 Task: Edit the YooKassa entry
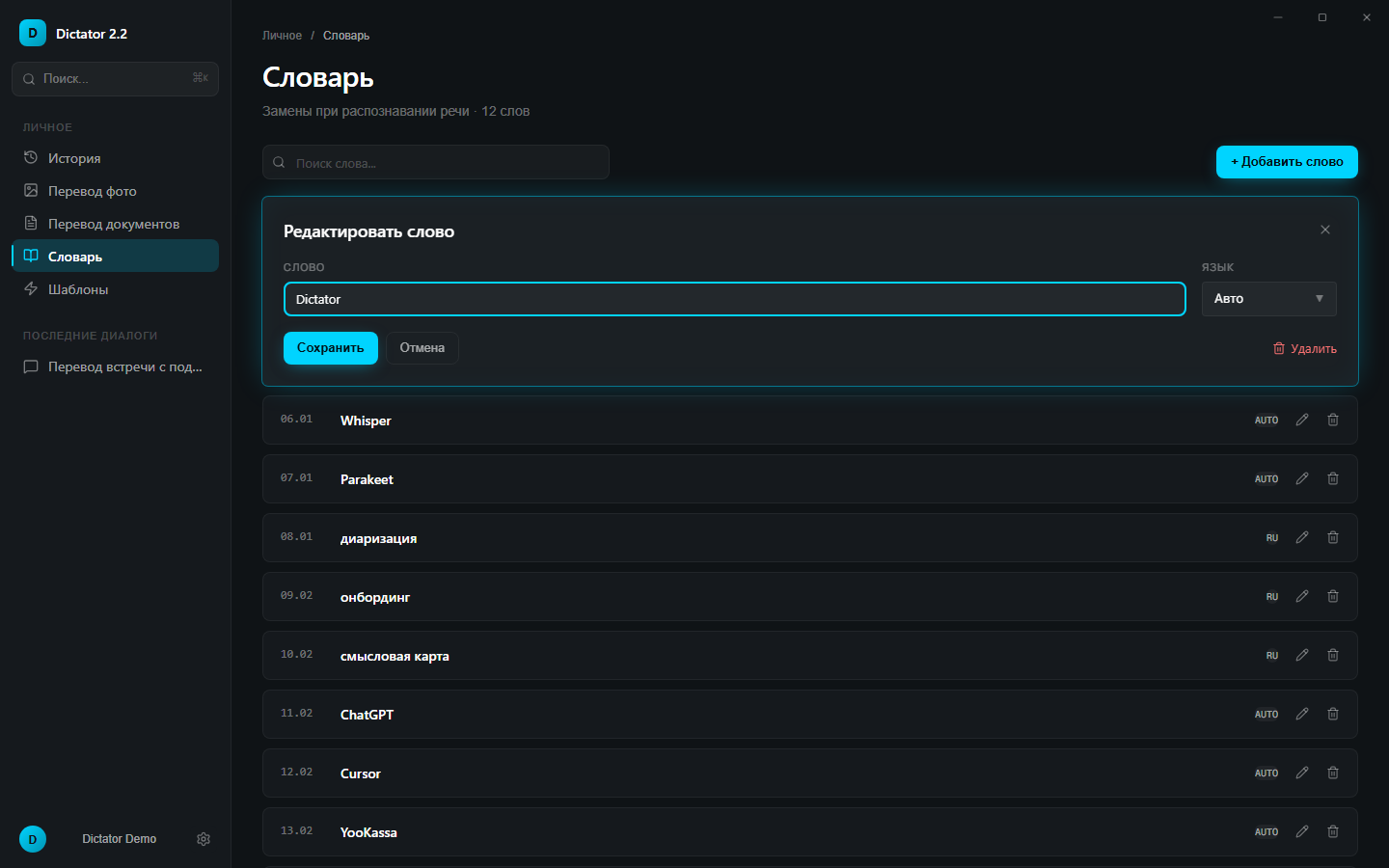click(1302, 831)
